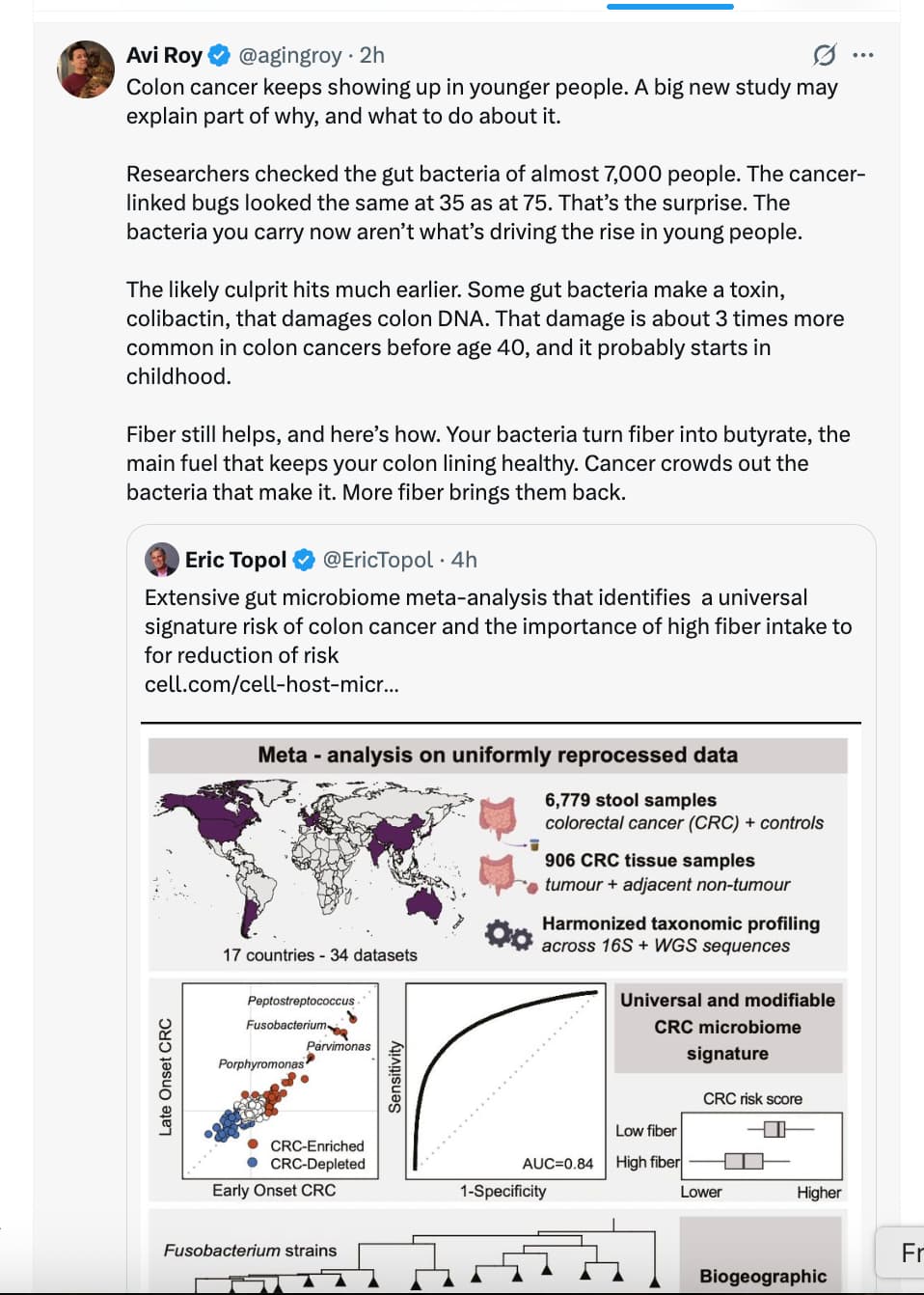This screenshot has height=1295, width=924.
Task: Click the Grok explain icon on the post
Action: tap(824, 55)
